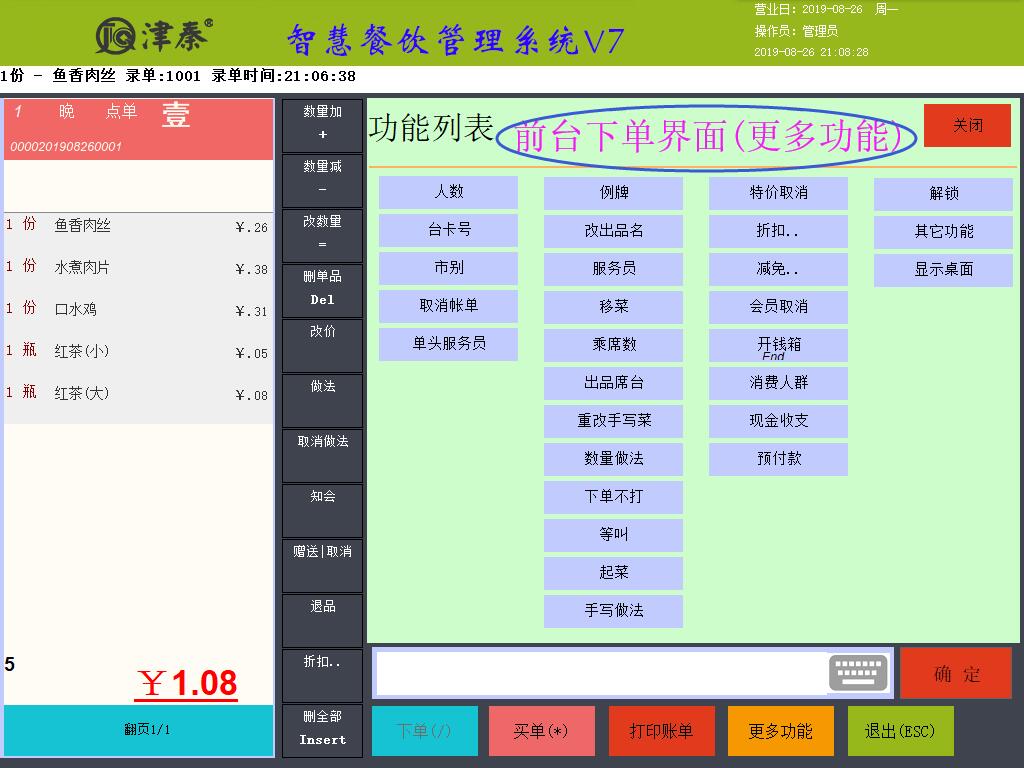Click the on-screen keyboard icon
1024x768 pixels.
pyautogui.click(x=858, y=673)
